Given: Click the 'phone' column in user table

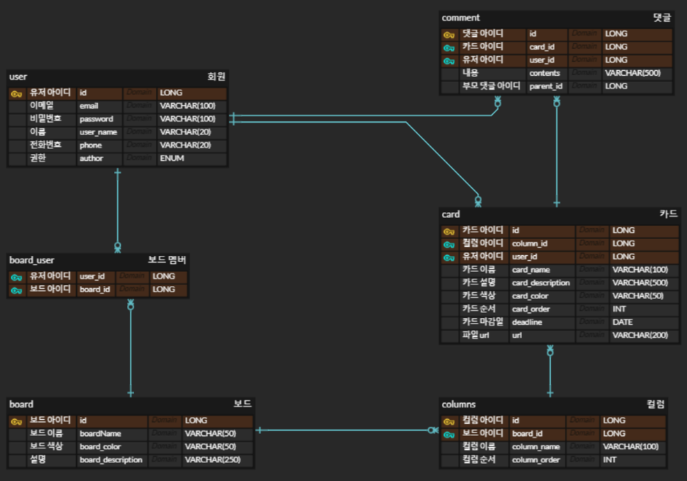Looking at the screenshot, I should point(91,145).
